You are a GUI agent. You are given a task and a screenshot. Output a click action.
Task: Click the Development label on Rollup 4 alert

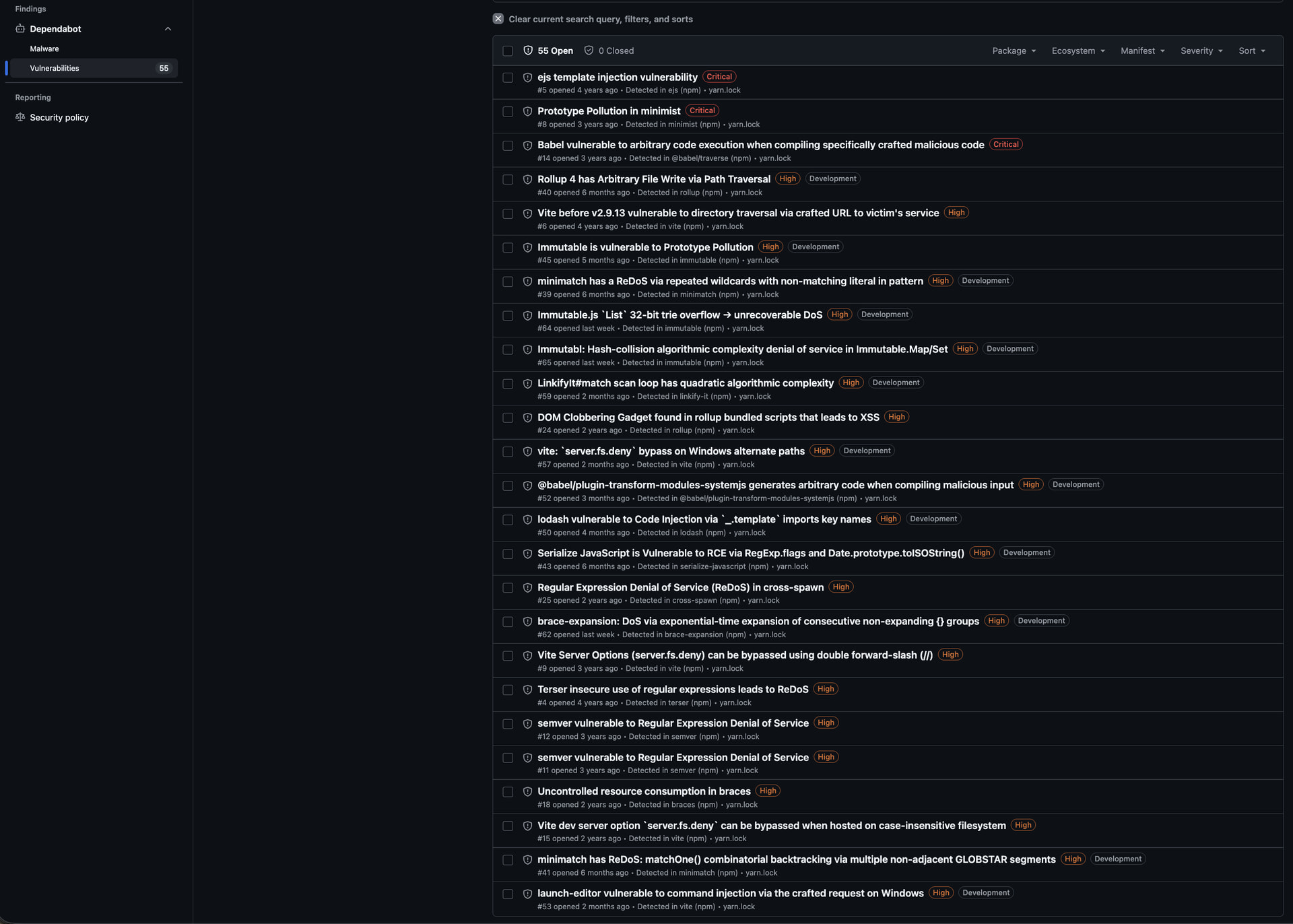click(832, 179)
